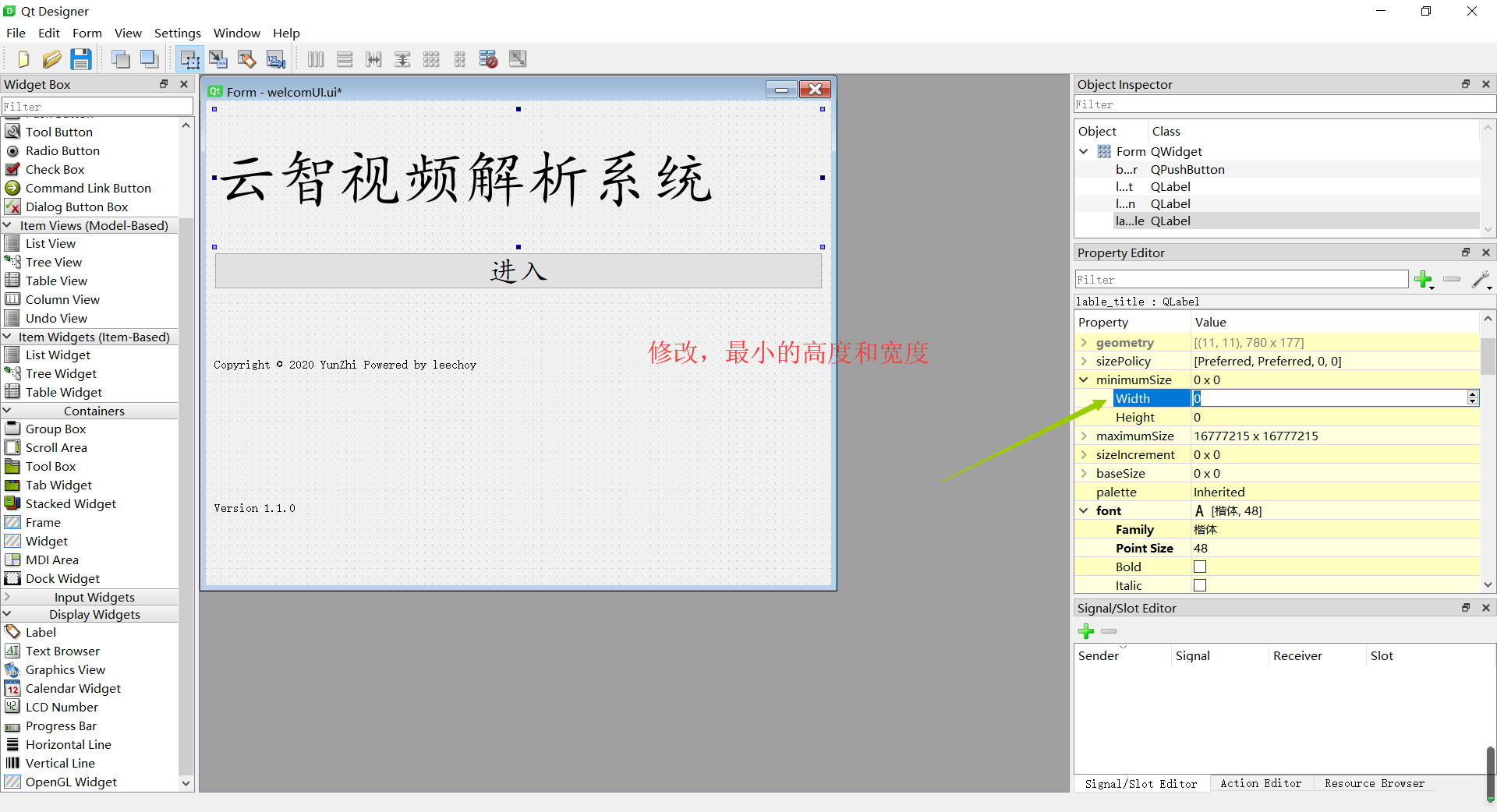
Task: Open the File menu
Action: pos(16,33)
